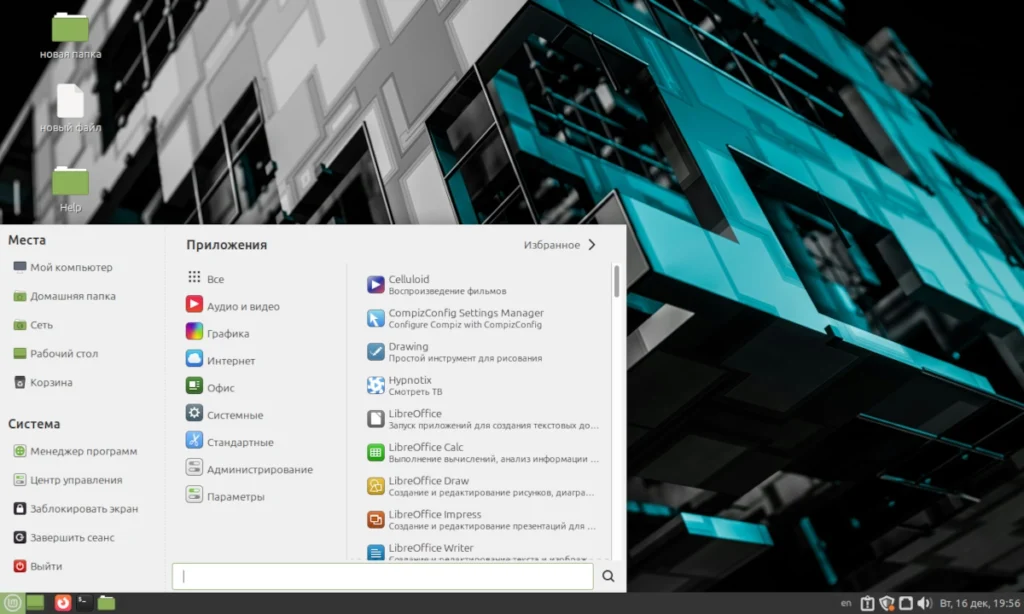Screen dimensions: 1024x614
Task: Click Заблокировать экран
Action: (75, 508)
